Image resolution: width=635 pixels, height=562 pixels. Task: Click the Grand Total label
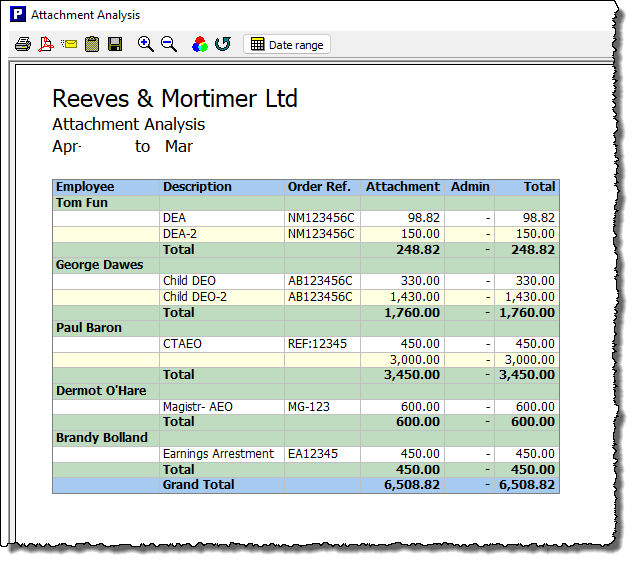pyautogui.click(x=198, y=485)
